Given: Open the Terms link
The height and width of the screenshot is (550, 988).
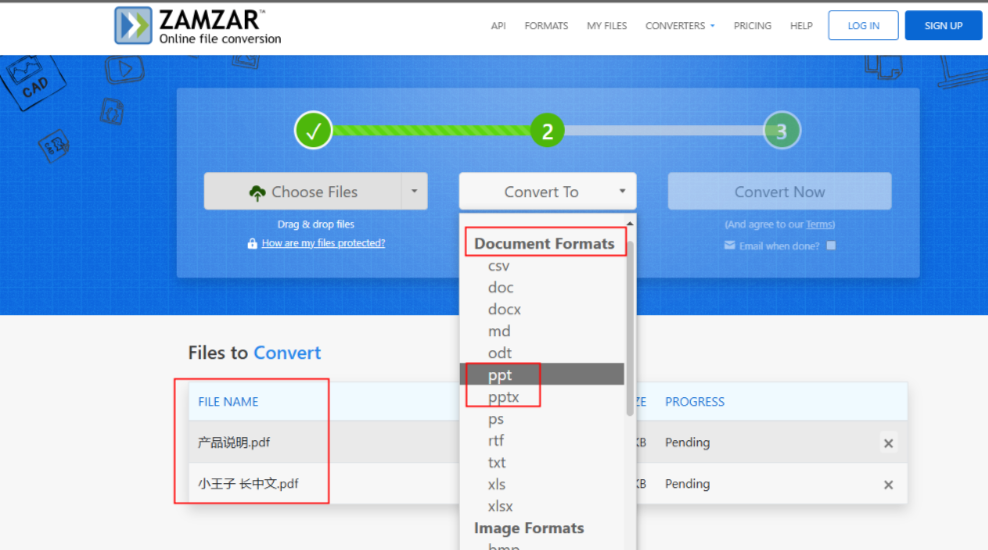Looking at the screenshot, I should tap(819, 224).
